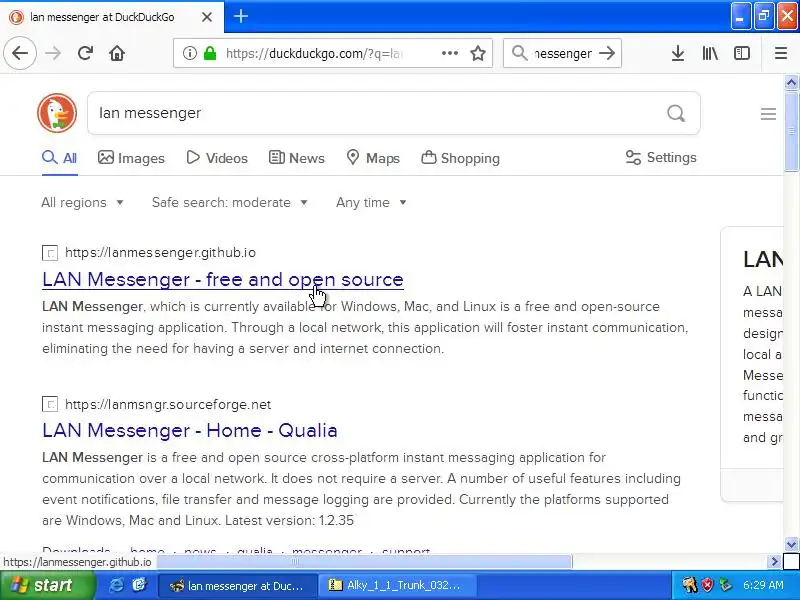The image size is (800, 600).
Task: Click the toolbar search field
Action: coord(562,53)
